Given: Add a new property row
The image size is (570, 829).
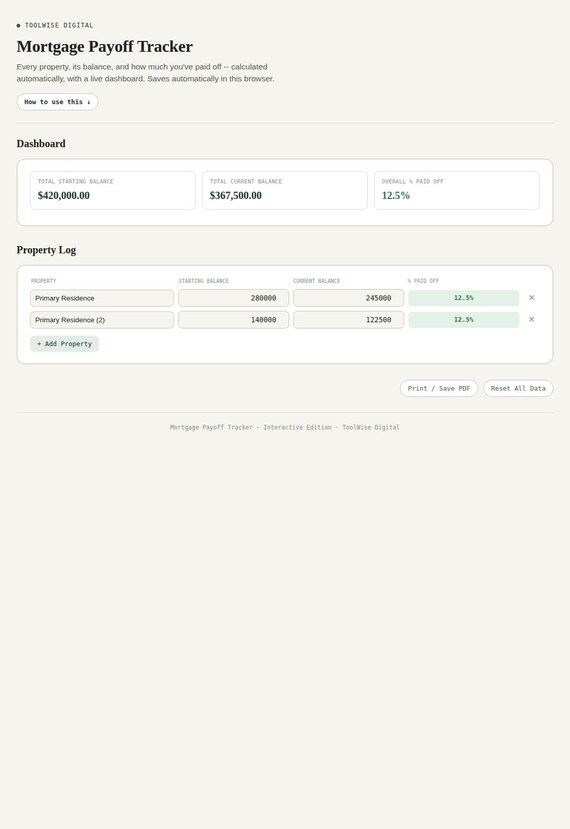Looking at the screenshot, I should pos(65,344).
